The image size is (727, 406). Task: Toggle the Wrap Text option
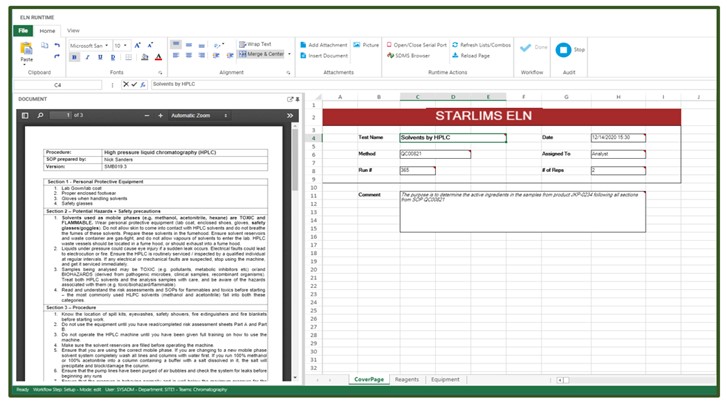[x=255, y=44]
